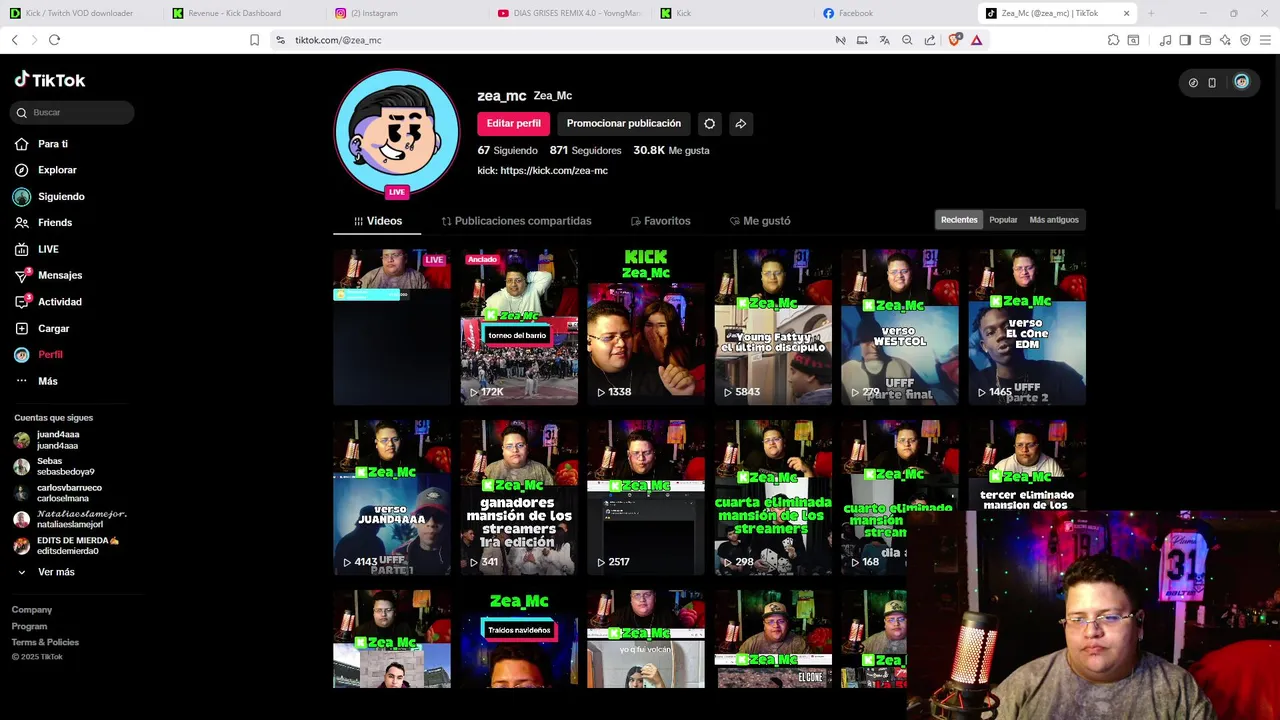Switch to the Publicaciones compartidas tab
This screenshot has height=720, width=1280.
click(517, 221)
